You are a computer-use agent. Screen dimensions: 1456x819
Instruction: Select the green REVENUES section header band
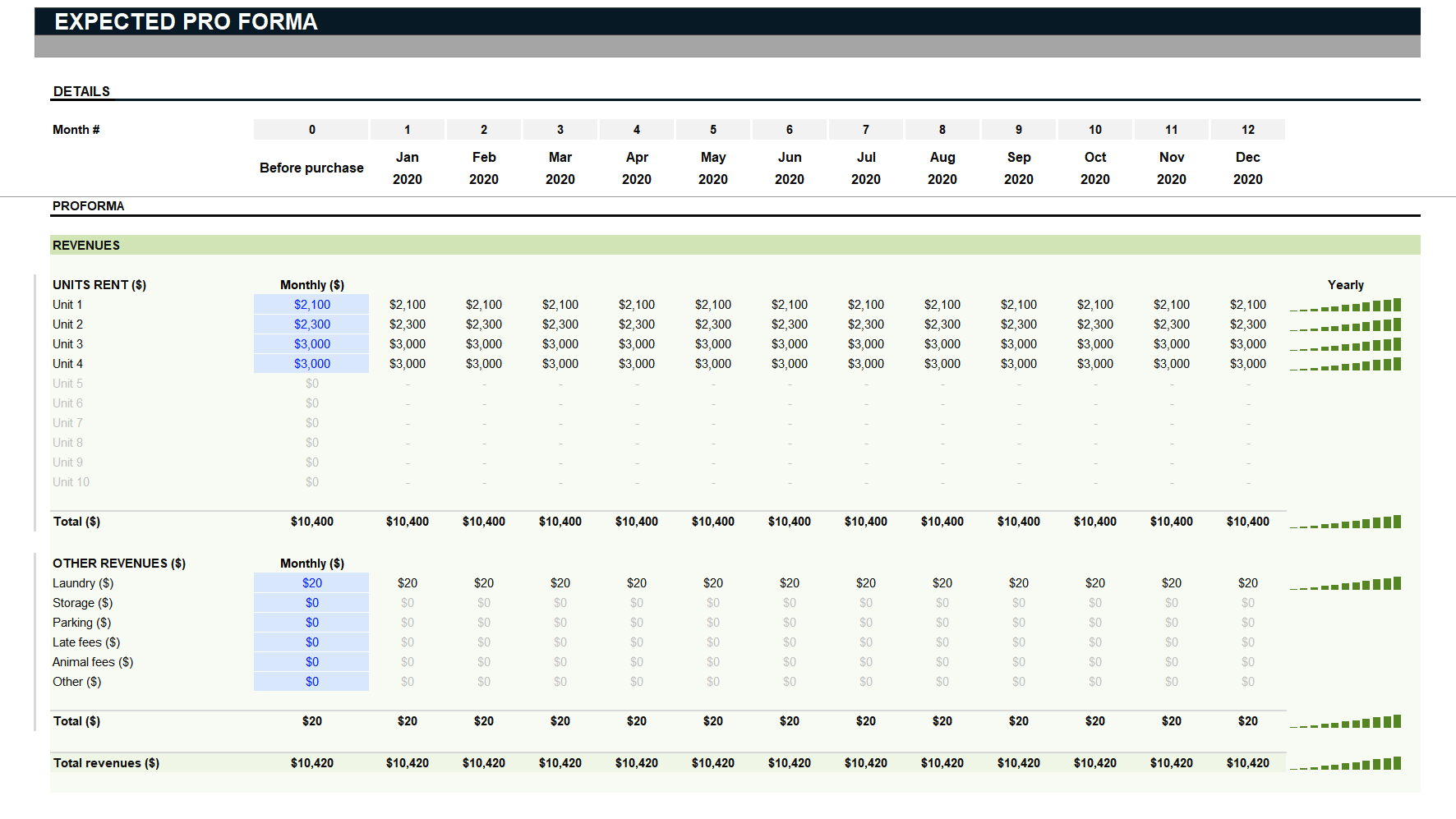pyautogui.click(x=735, y=246)
